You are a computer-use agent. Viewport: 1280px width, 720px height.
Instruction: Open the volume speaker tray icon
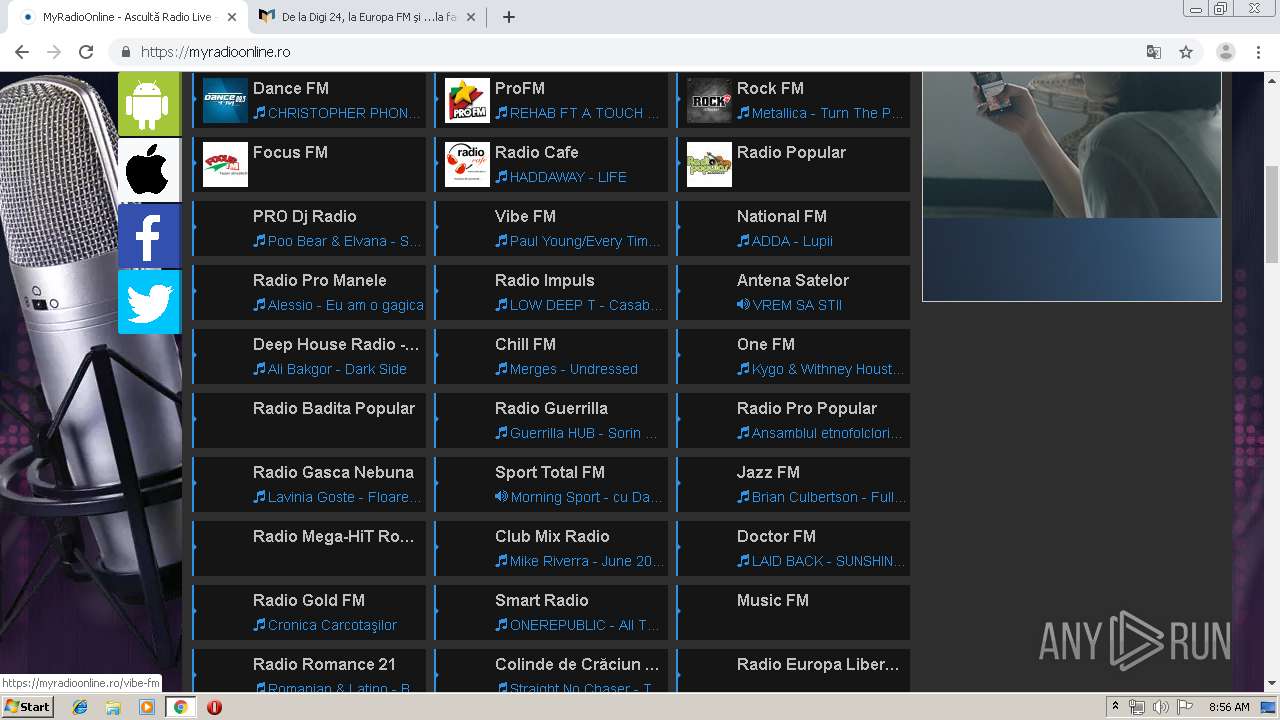(1160, 707)
